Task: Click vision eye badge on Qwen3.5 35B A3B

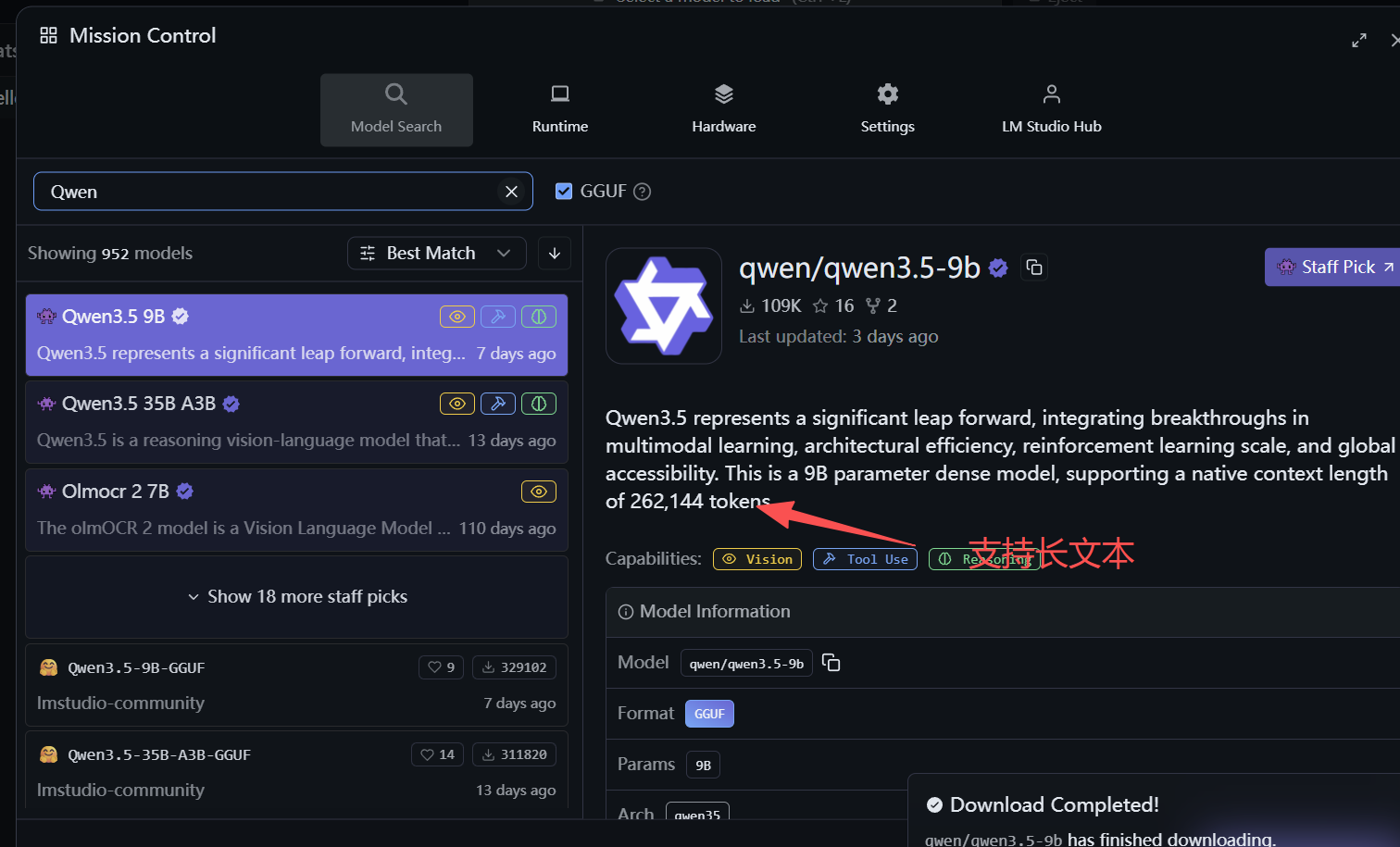Action: [457, 404]
